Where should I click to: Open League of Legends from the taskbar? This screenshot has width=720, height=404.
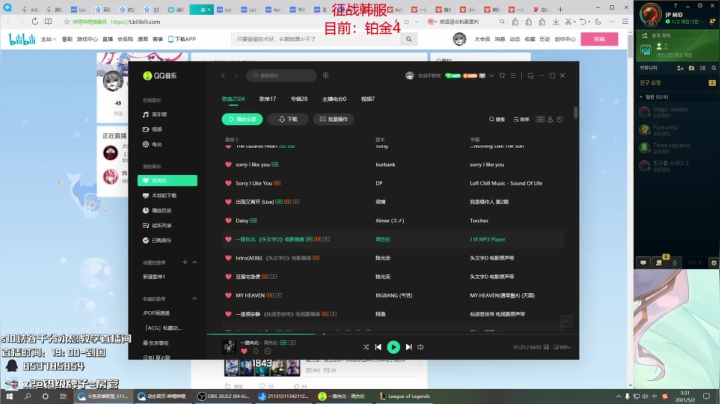pos(405,396)
